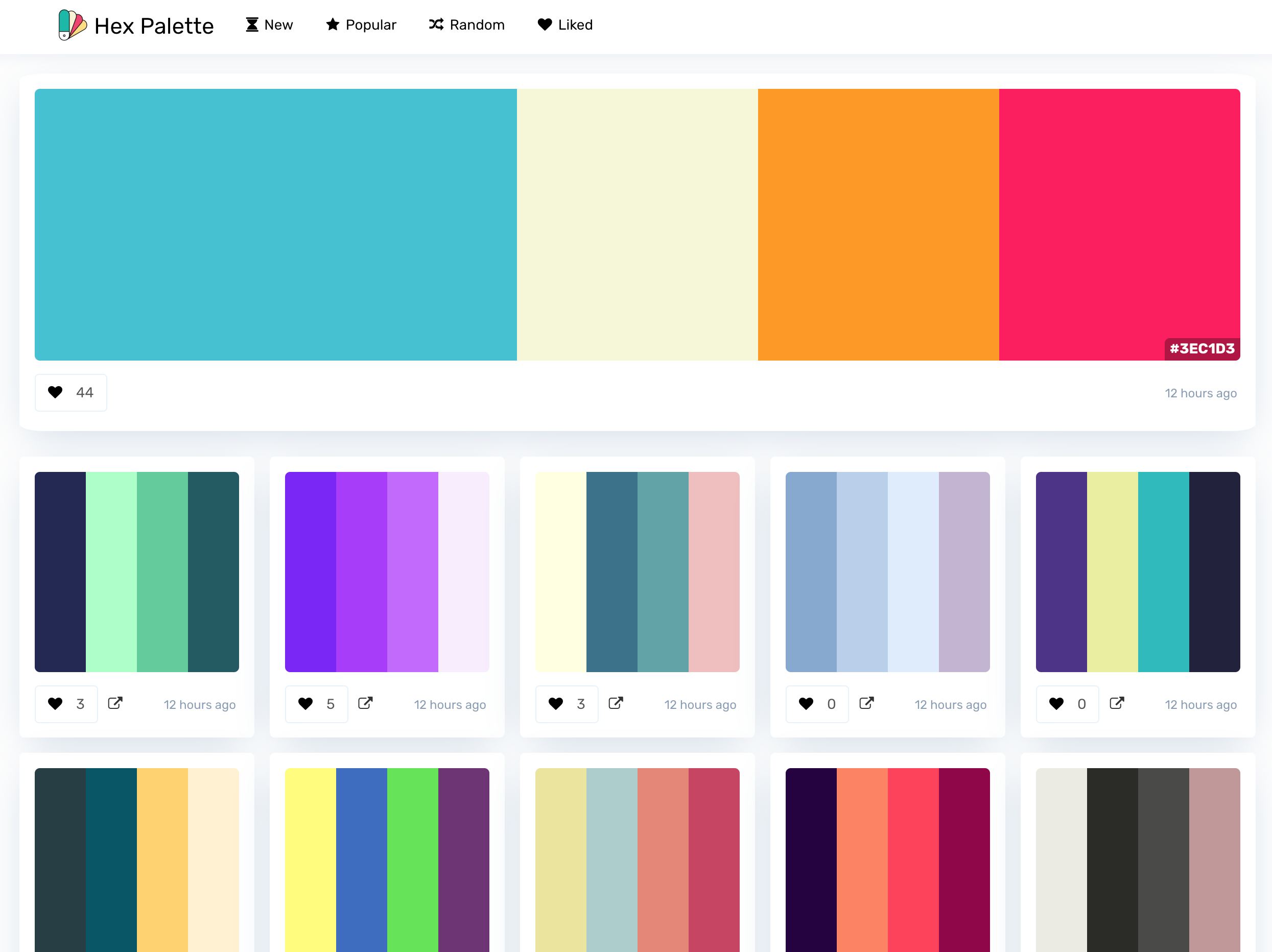The height and width of the screenshot is (952, 1272).
Task: Open the purple gradient palette via external-link icon
Action: point(365,704)
